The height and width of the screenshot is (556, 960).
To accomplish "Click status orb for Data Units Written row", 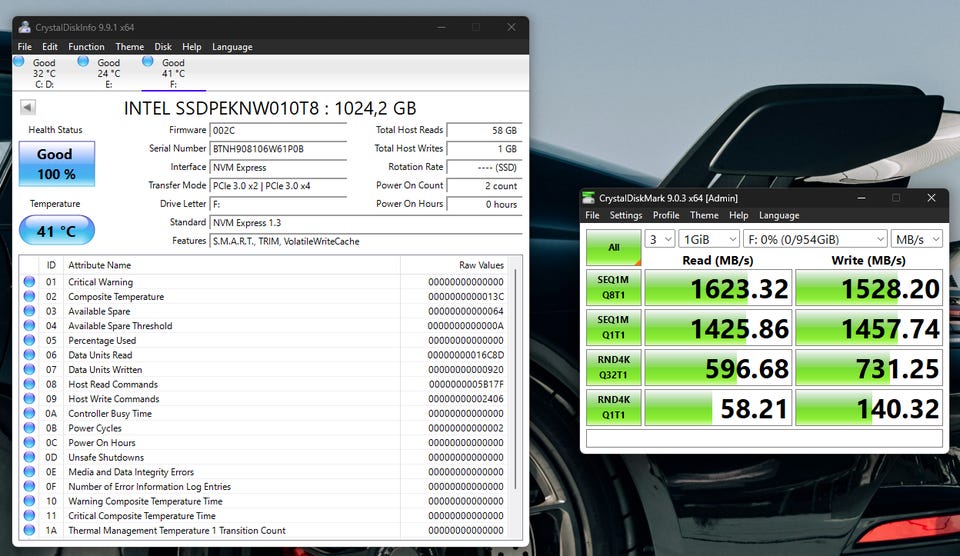I will click(x=29, y=370).
